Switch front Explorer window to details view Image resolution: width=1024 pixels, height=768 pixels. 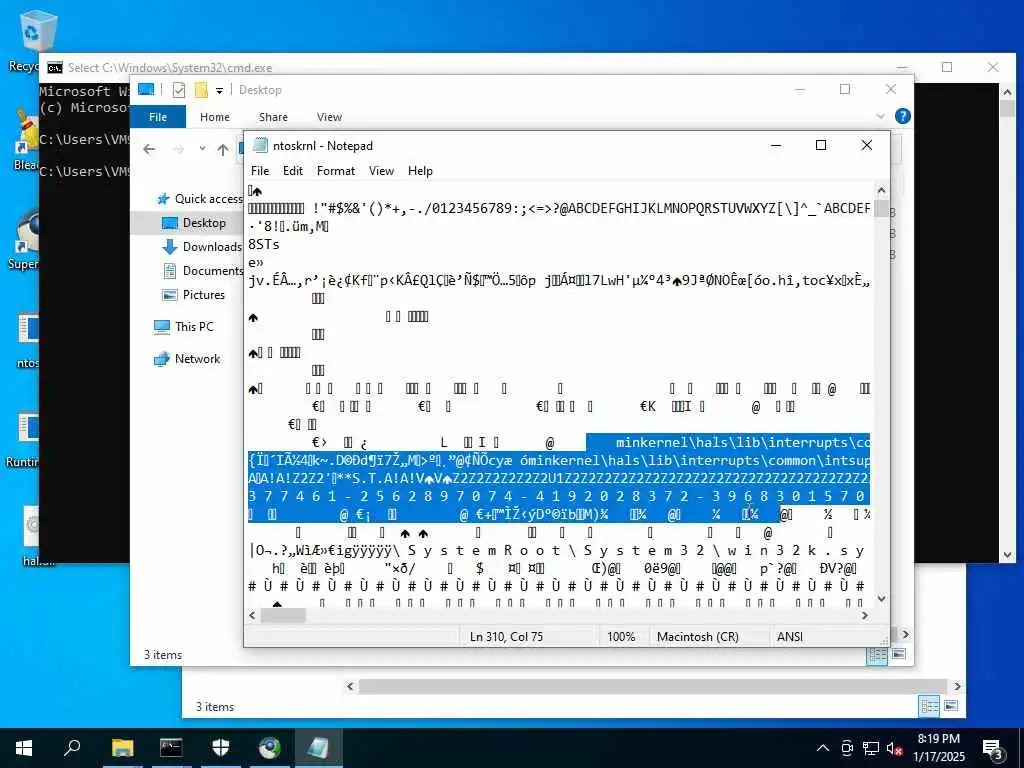point(877,655)
